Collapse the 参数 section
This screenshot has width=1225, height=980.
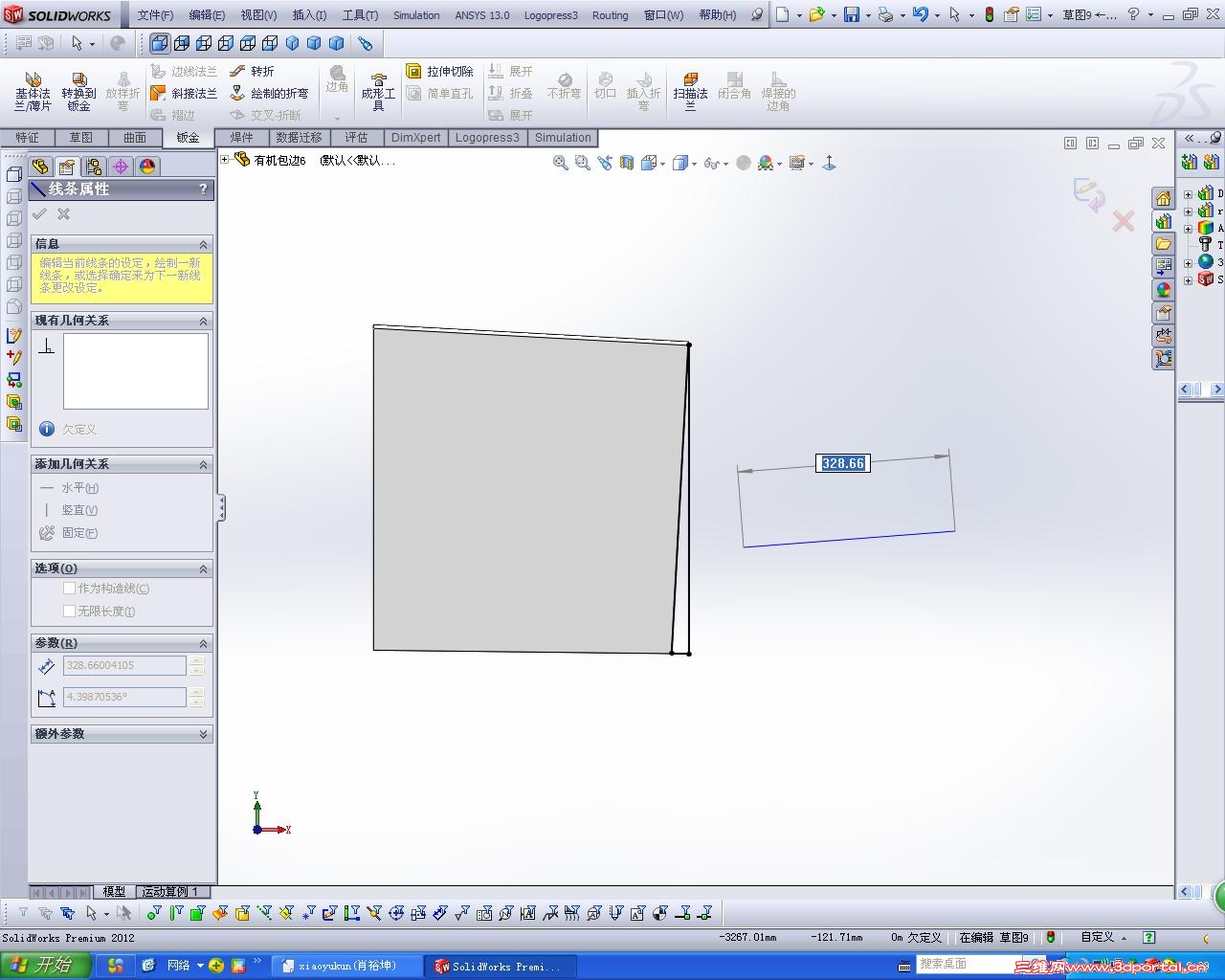point(203,643)
